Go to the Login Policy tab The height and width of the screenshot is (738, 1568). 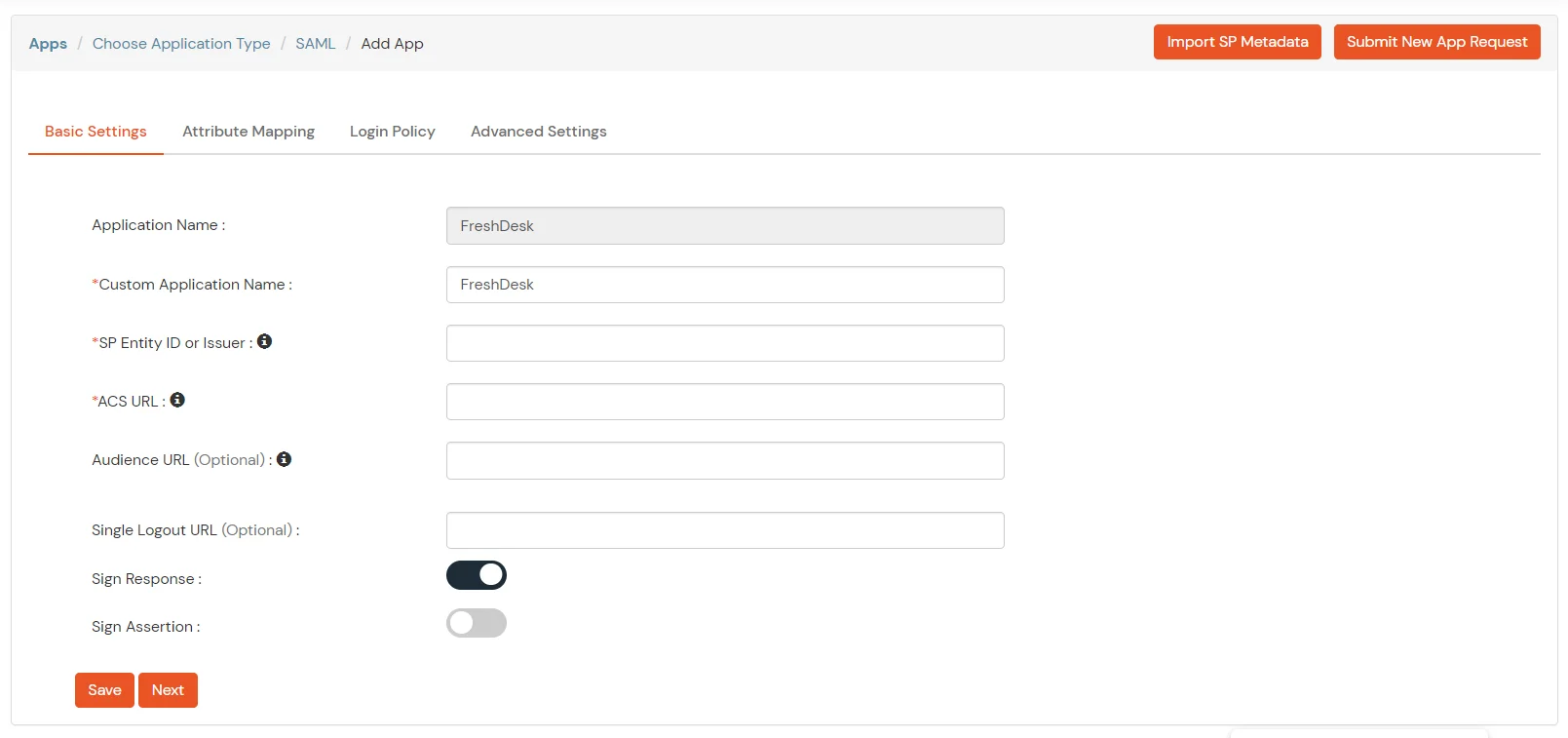[x=393, y=132]
